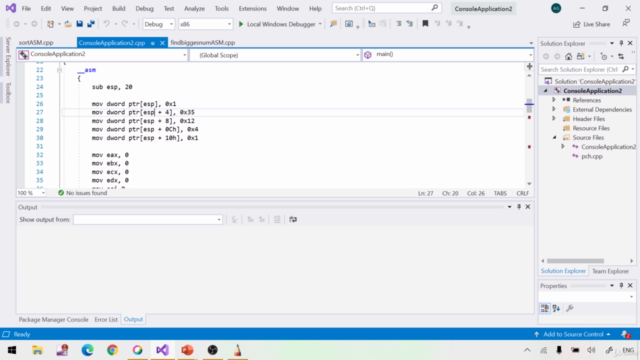
Task: Open the Debug configuration dropdown
Action: coord(158,24)
